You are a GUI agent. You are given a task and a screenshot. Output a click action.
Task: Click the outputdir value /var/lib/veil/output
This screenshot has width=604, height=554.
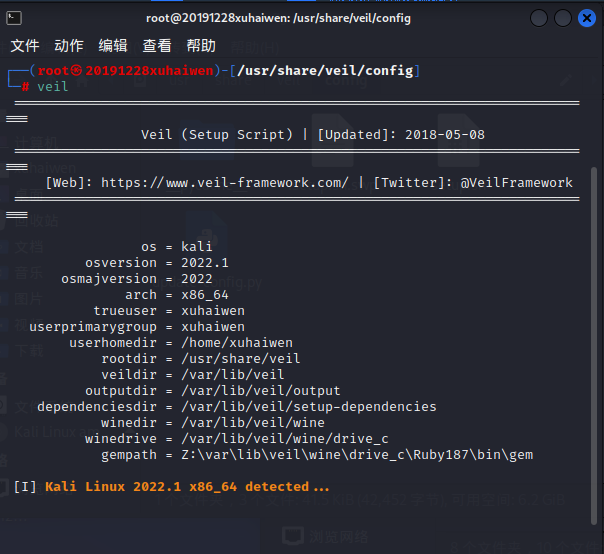(261, 391)
